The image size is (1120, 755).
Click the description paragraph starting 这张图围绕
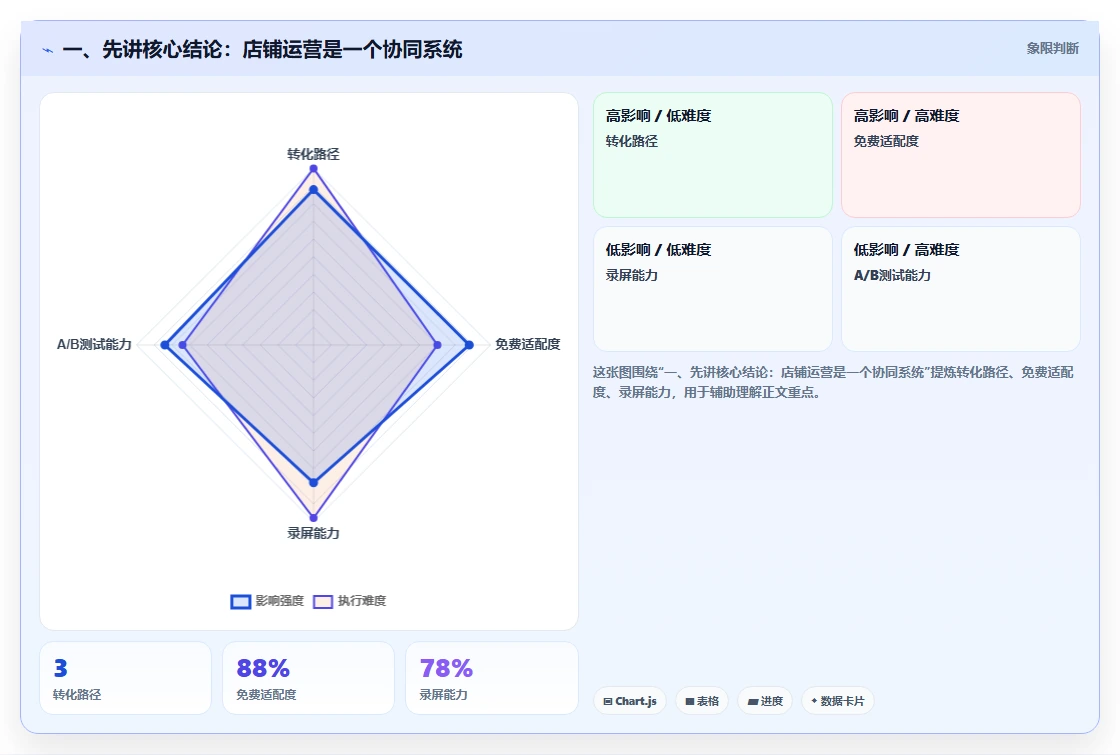point(833,382)
